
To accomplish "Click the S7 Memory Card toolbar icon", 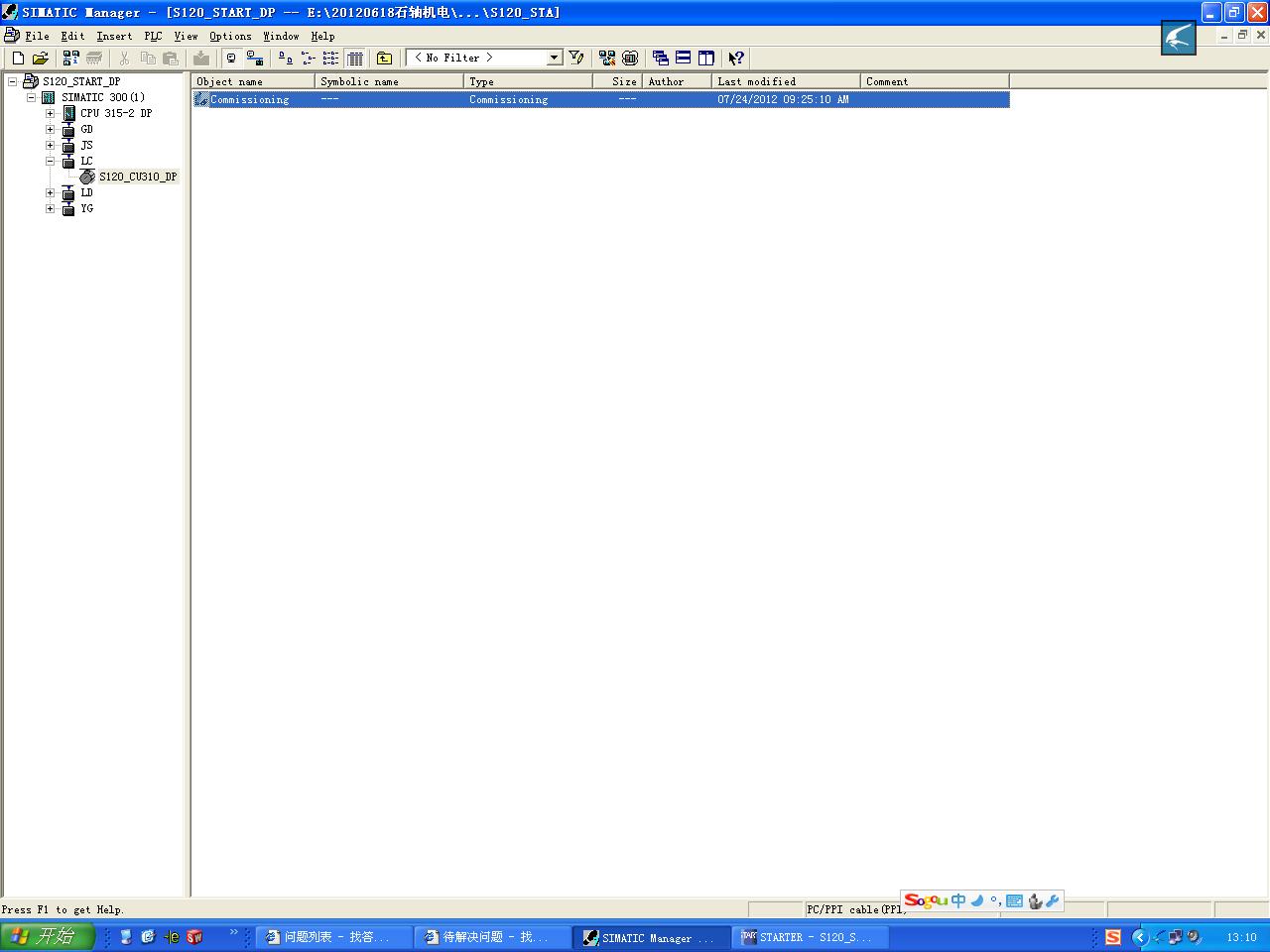I will [94, 59].
